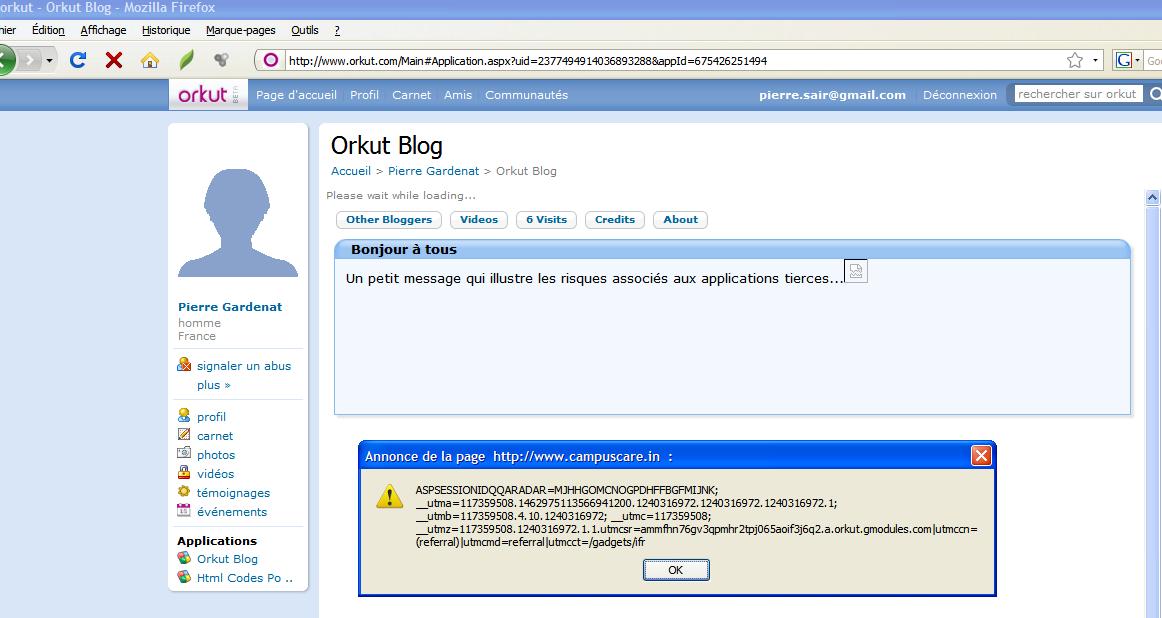Go to Page d'accueil in the Orkut navbar
The width and height of the screenshot is (1162, 618).
pos(296,95)
